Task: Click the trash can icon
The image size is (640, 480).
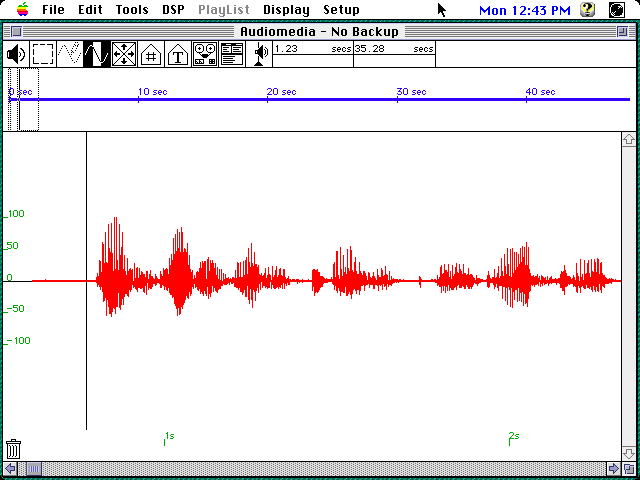Action: pyautogui.click(x=13, y=449)
